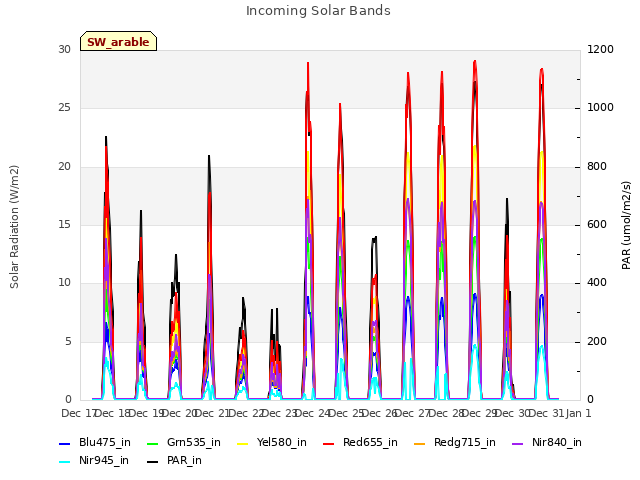The image size is (640, 480).
Task: Click the 1200 right y-axis tick label
Action: point(600,49)
